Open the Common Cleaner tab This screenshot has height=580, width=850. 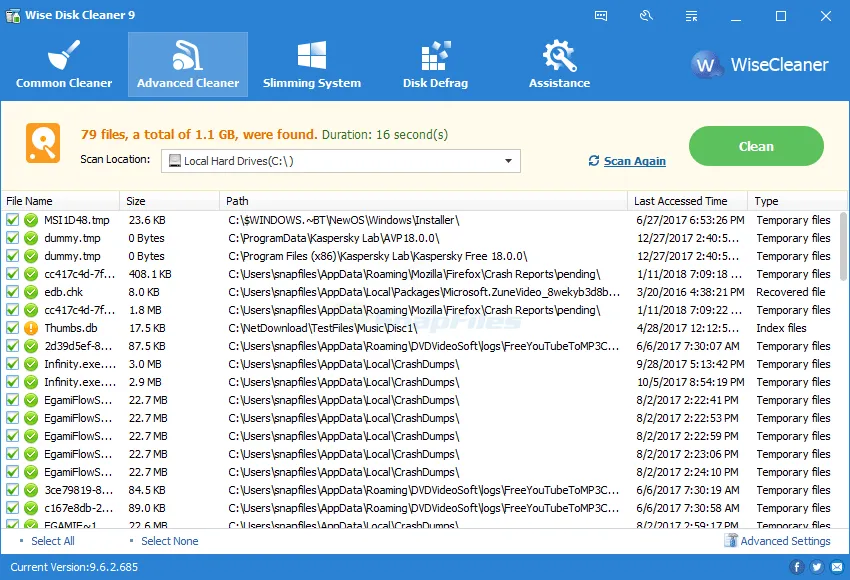64,65
